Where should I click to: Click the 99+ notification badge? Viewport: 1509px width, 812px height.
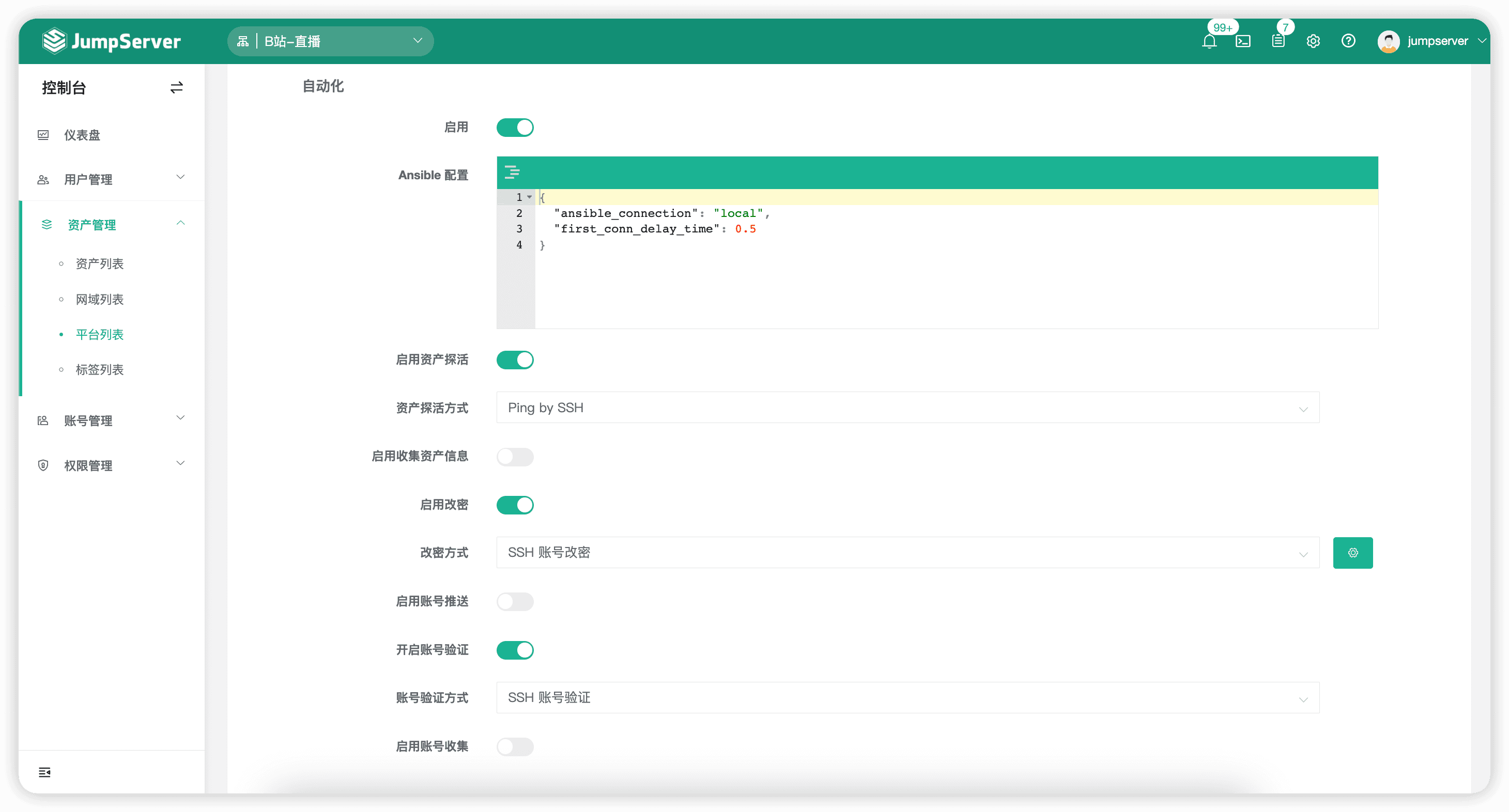(x=1223, y=27)
